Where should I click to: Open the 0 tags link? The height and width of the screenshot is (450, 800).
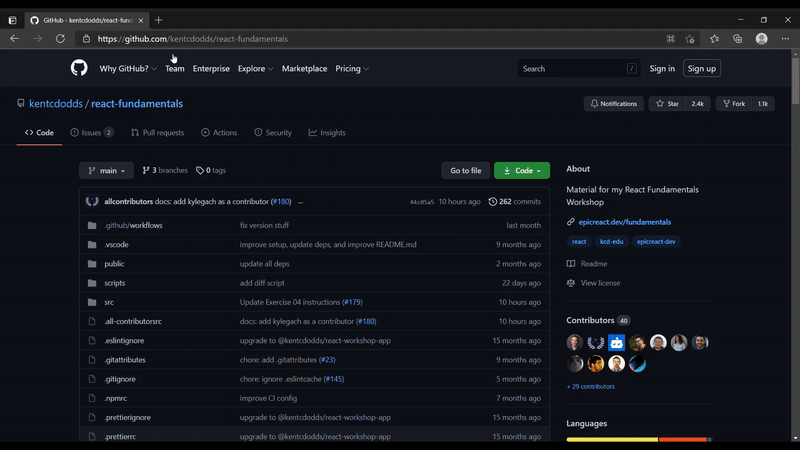pos(211,170)
